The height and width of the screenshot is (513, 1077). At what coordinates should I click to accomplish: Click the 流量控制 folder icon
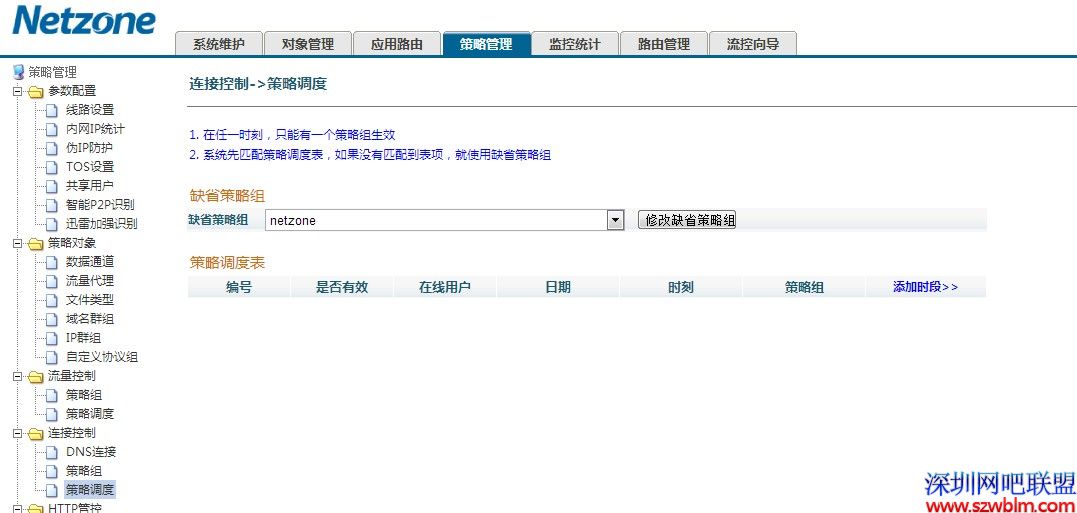tap(36, 376)
